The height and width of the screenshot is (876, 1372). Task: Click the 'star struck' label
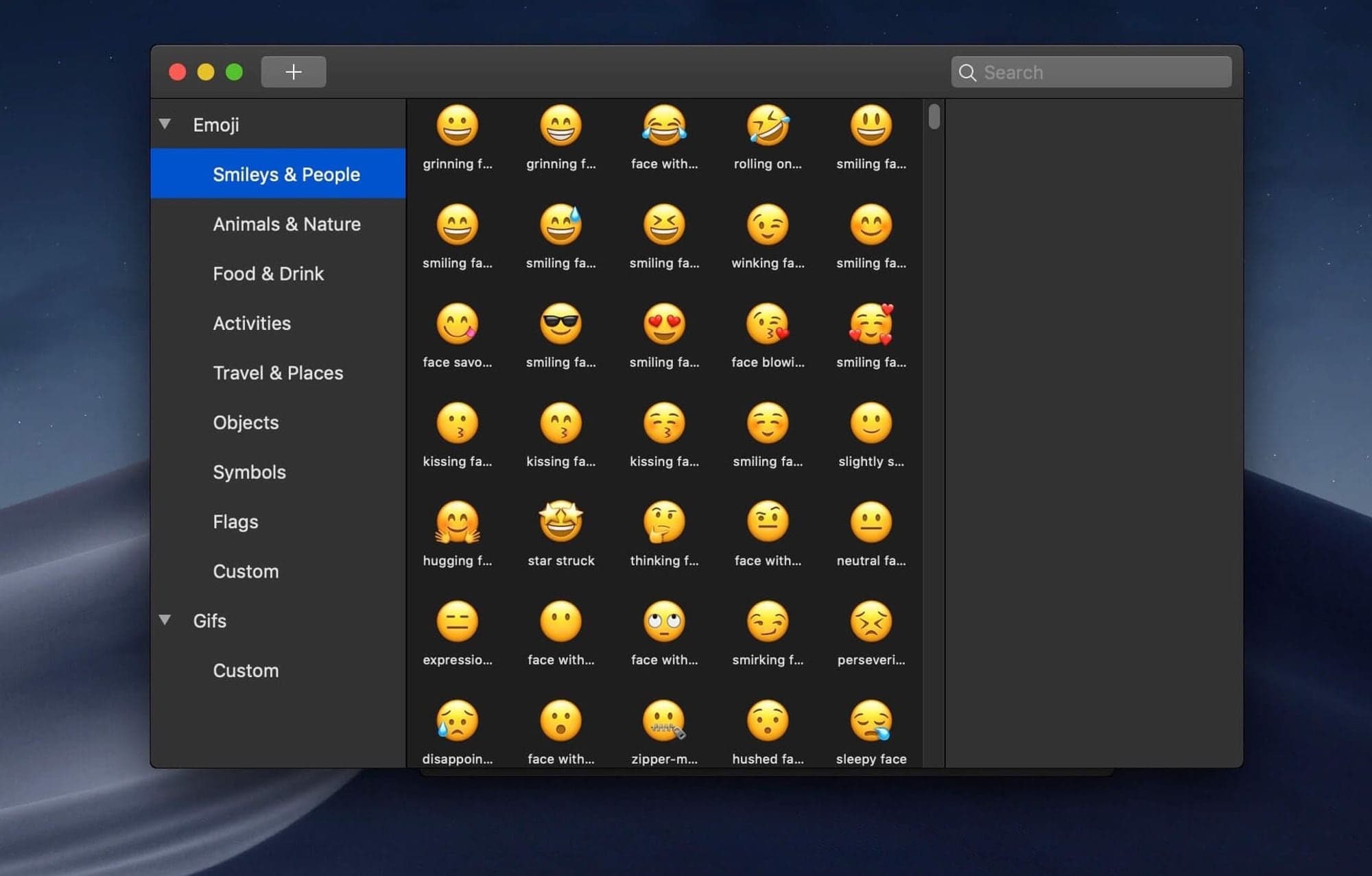tap(560, 560)
